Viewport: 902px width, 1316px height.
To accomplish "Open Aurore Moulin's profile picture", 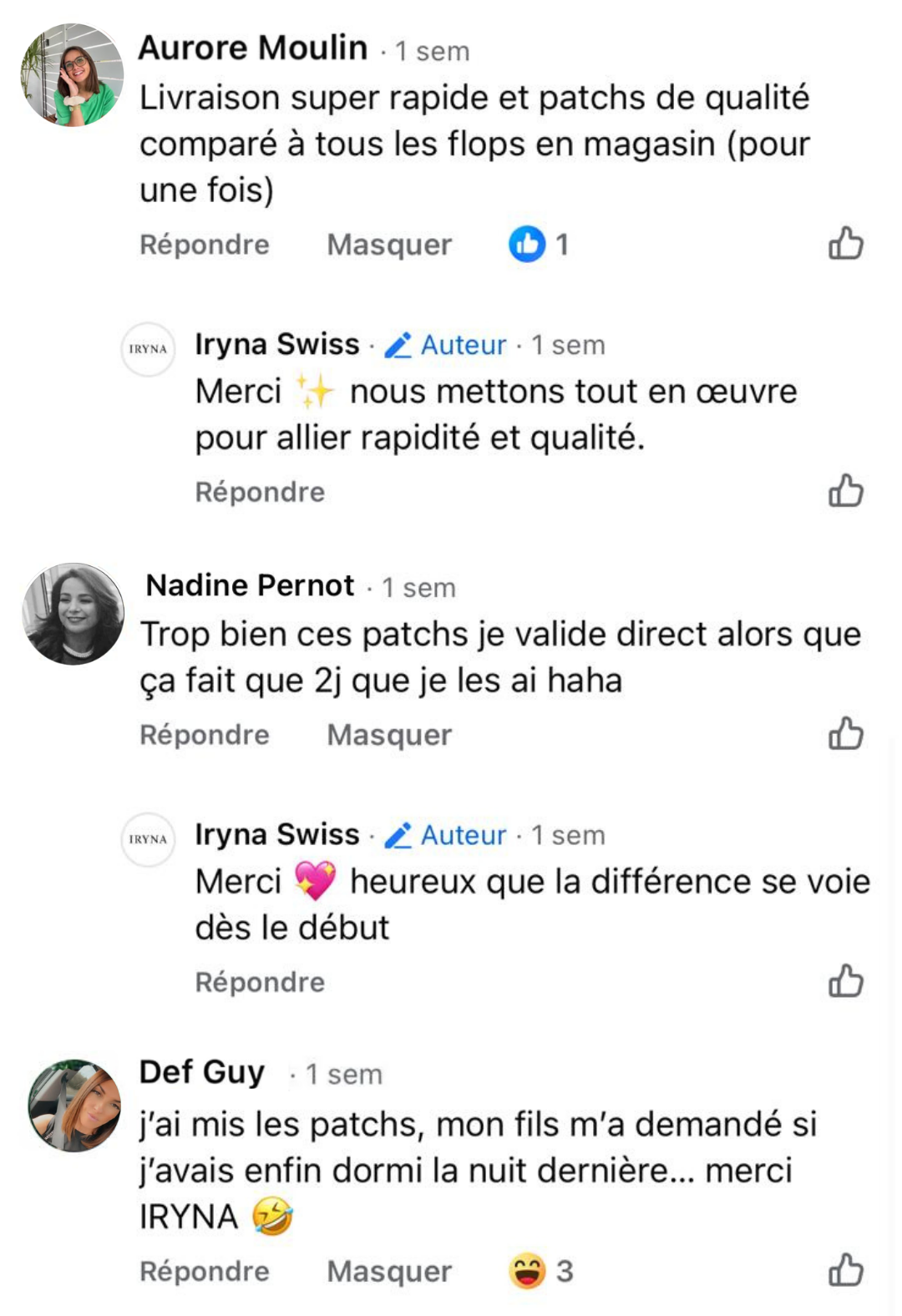I will coord(73,75).
